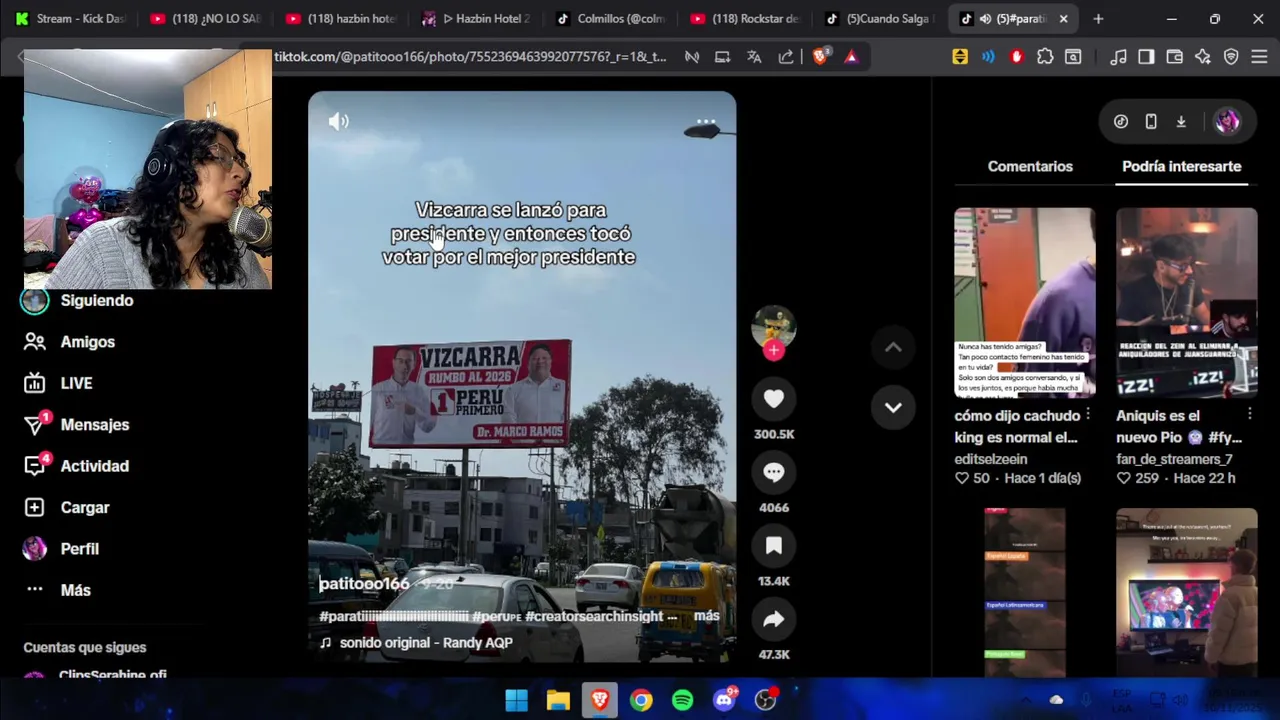Screen dimensions: 1280x720
Task: Go to previous video with up chevron
Action: (893, 347)
